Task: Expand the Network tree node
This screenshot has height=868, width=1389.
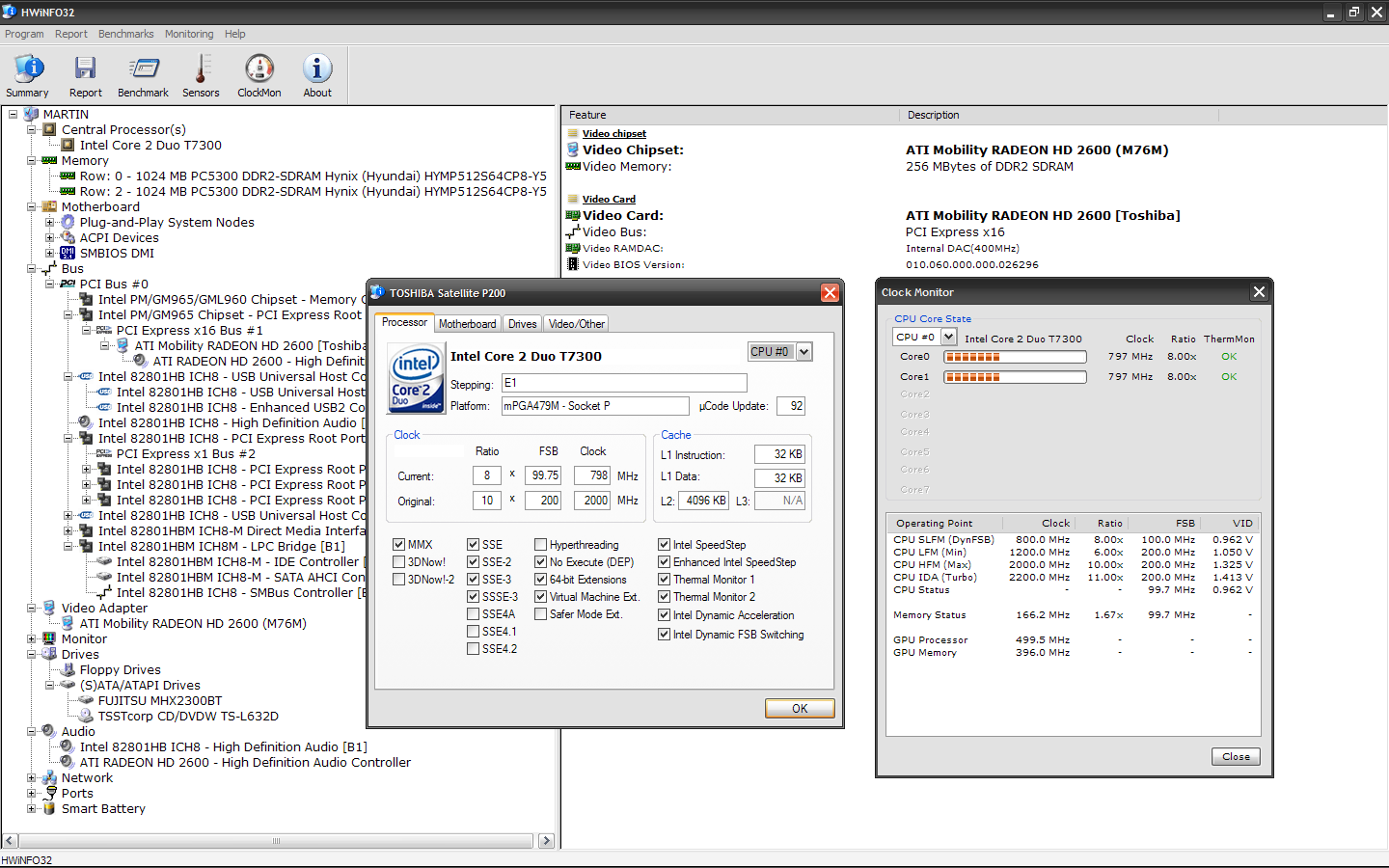Action: [32, 778]
